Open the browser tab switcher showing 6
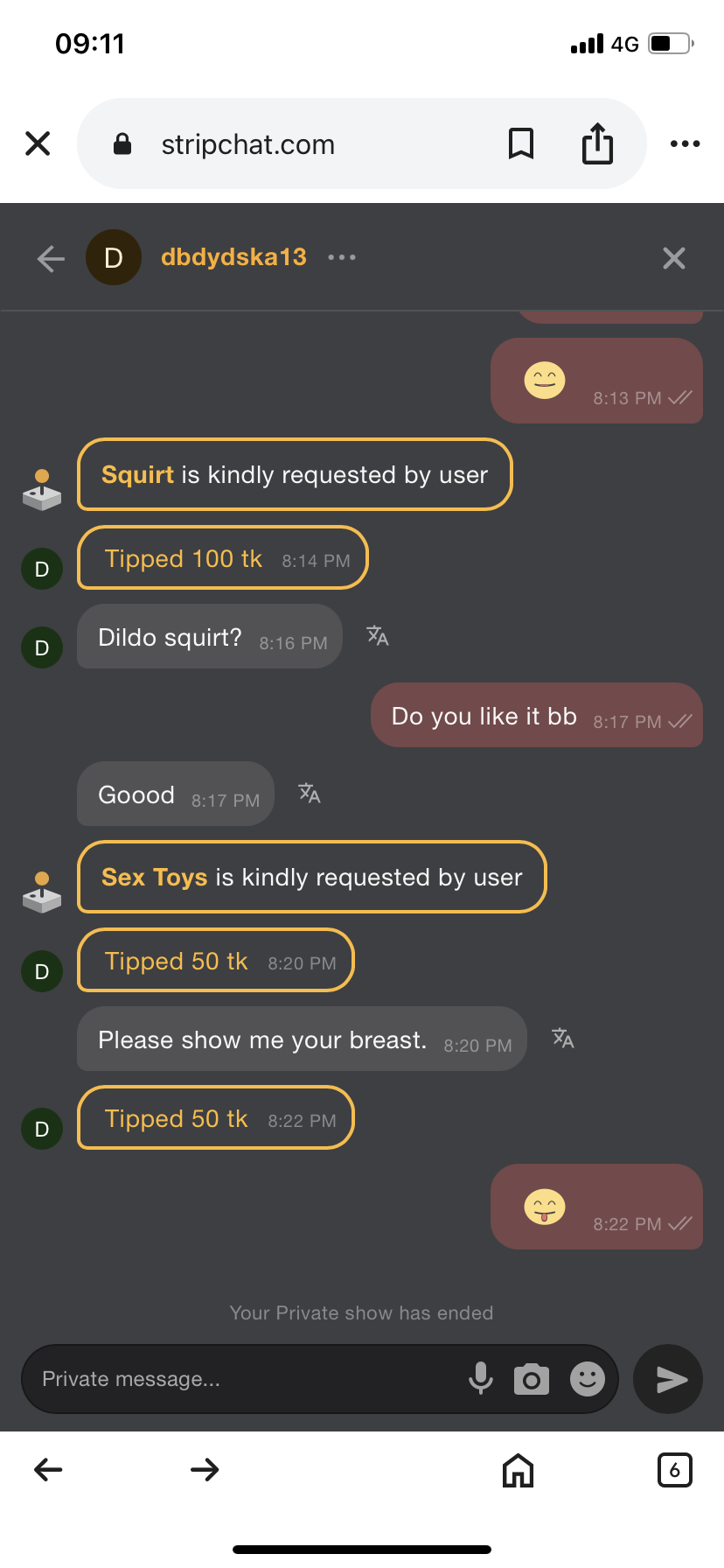 [674, 1470]
